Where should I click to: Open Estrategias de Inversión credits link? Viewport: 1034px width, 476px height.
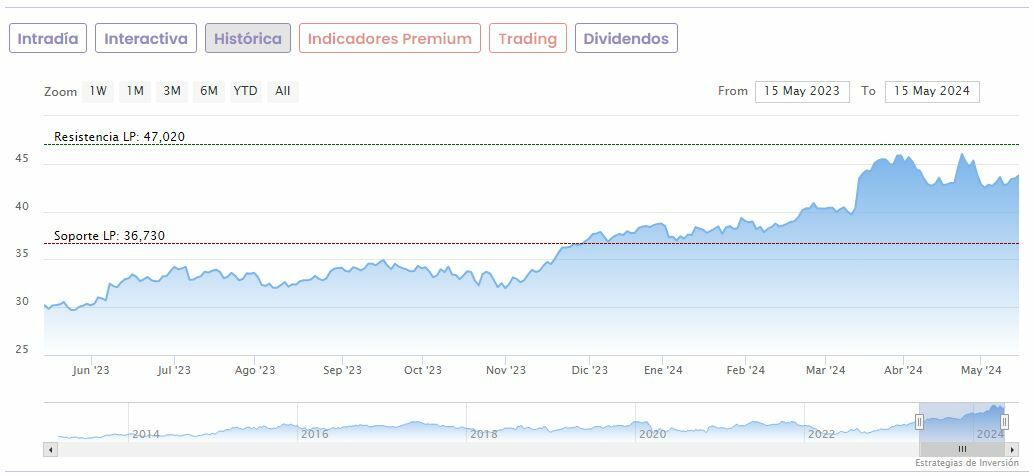[x=966, y=464]
